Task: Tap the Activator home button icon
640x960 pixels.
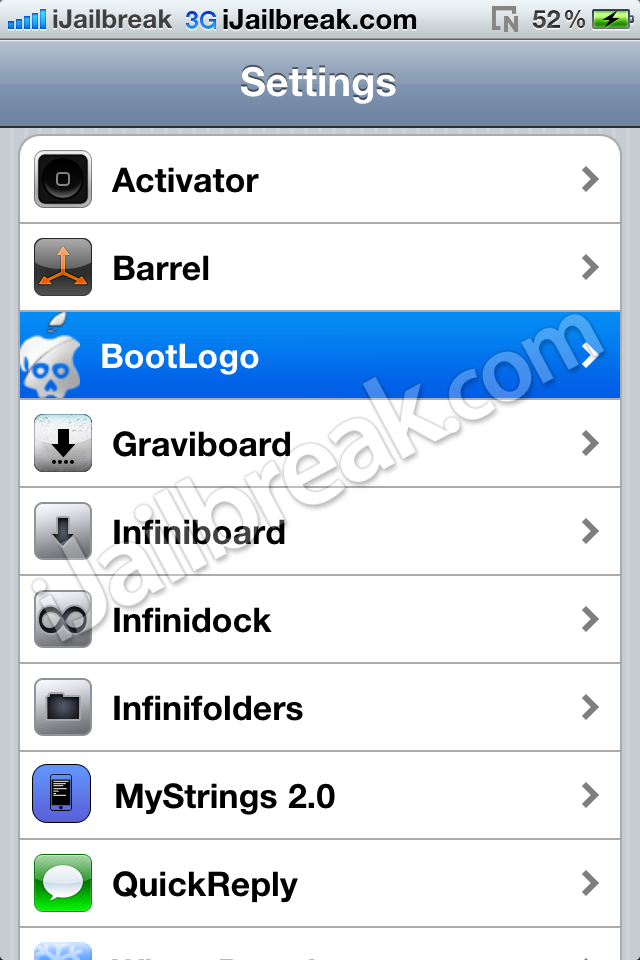Action: pyautogui.click(x=63, y=179)
